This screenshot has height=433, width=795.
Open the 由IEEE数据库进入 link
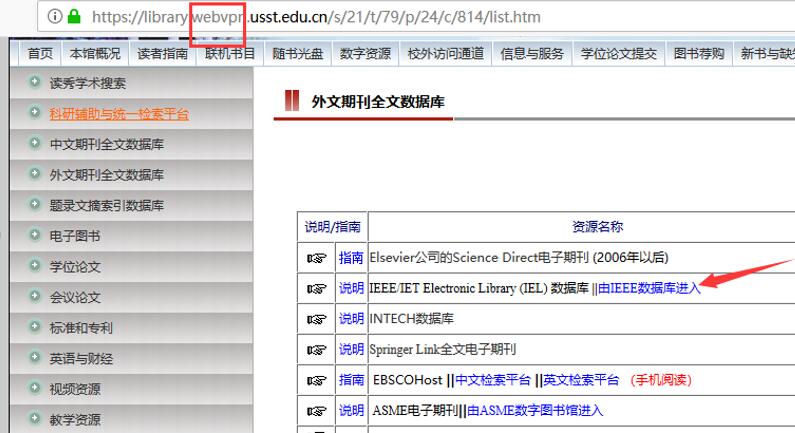(x=649, y=288)
